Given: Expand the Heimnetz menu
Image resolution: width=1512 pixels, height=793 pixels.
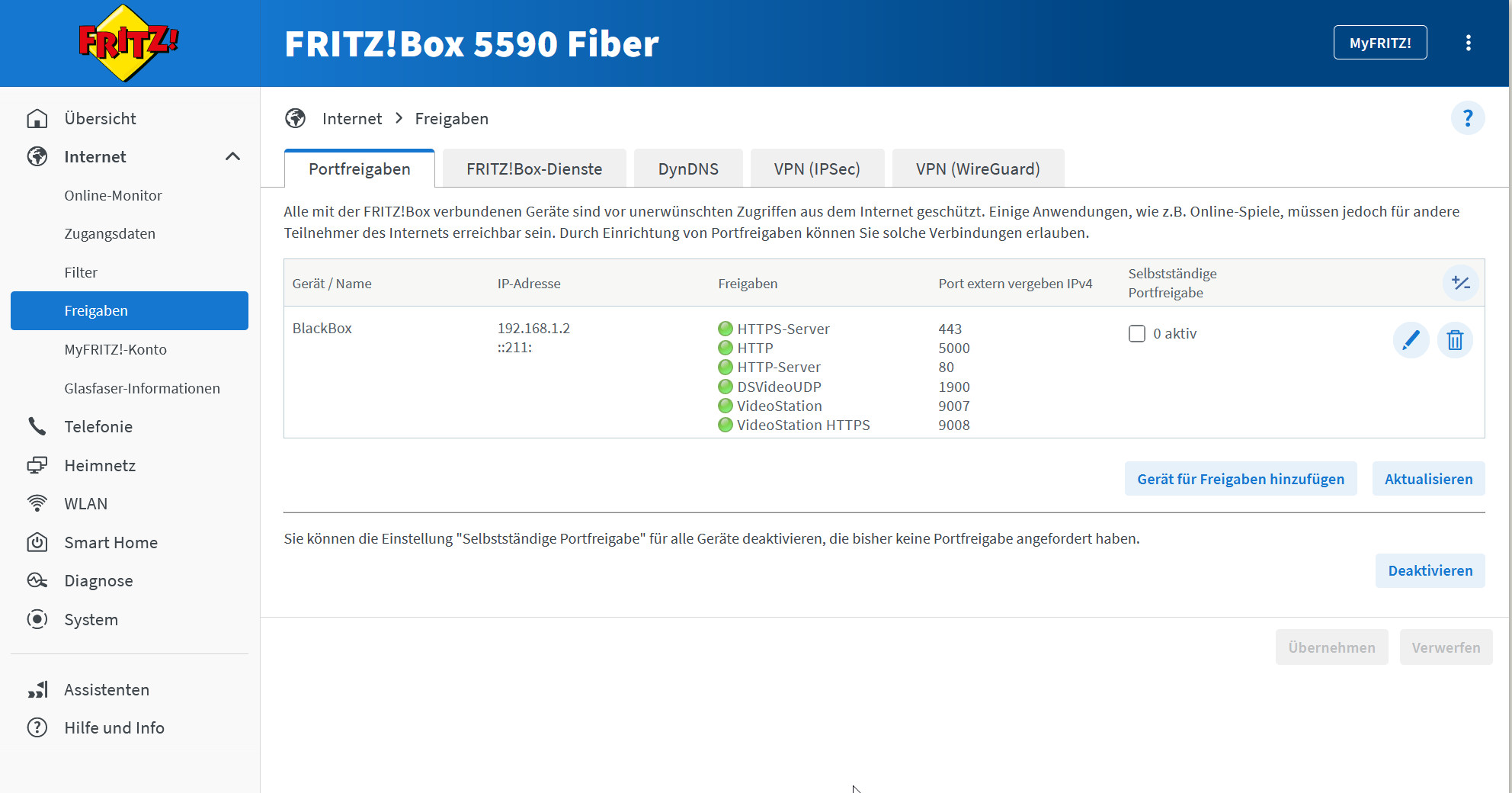Looking at the screenshot, I should point(100,466).
